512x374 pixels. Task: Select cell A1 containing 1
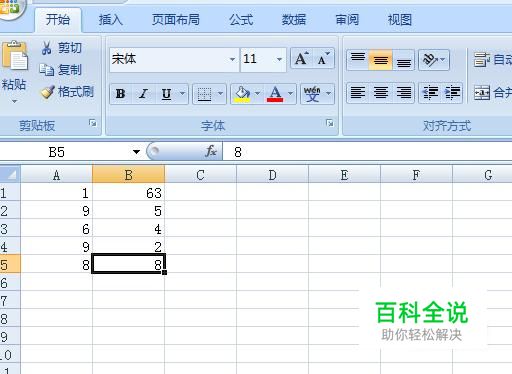[56, 193]
